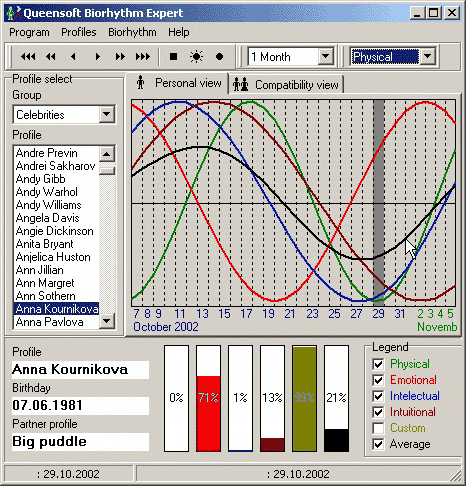Close the Biorhythm Expert window

(452, 13)
